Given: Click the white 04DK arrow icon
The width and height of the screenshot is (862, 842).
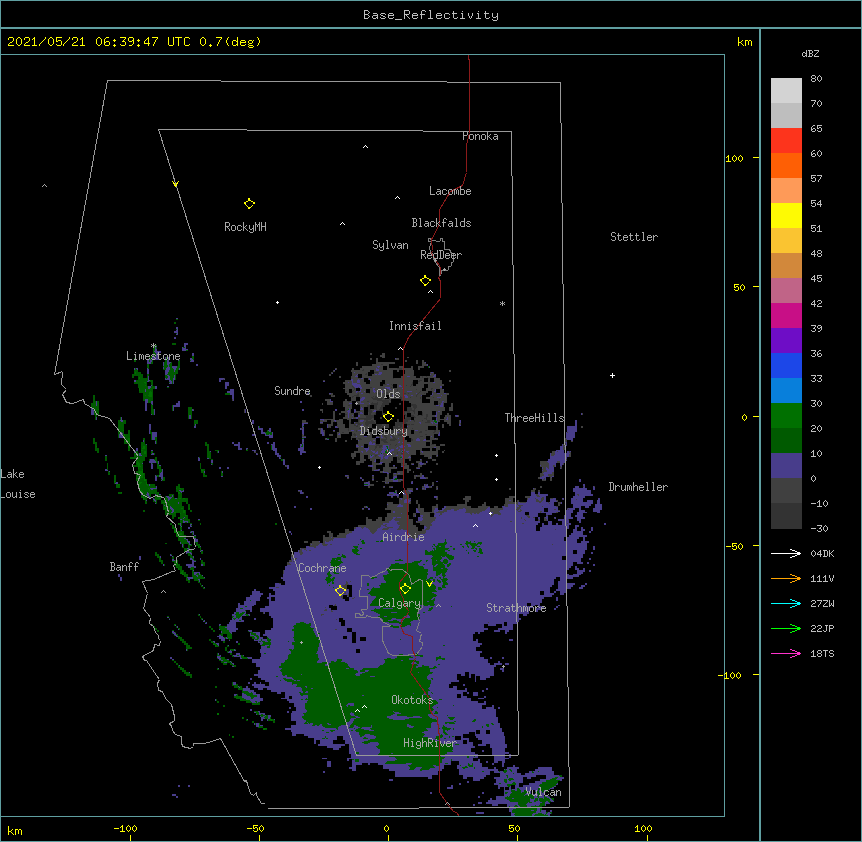Looking at the screenshot, I should click(786, 553).
